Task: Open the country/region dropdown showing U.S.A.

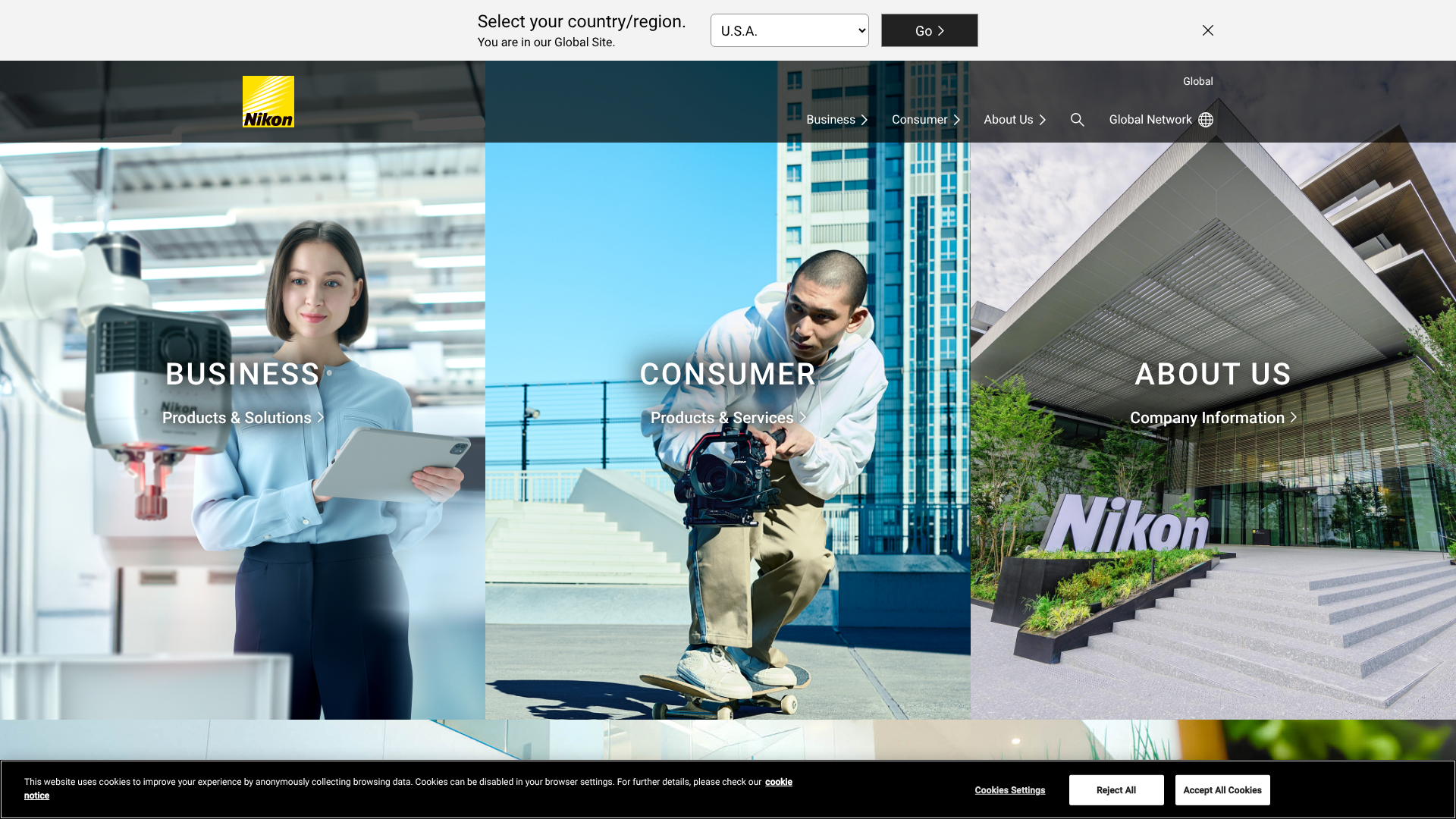Action: pyautogui.click(x=789, y=30)
